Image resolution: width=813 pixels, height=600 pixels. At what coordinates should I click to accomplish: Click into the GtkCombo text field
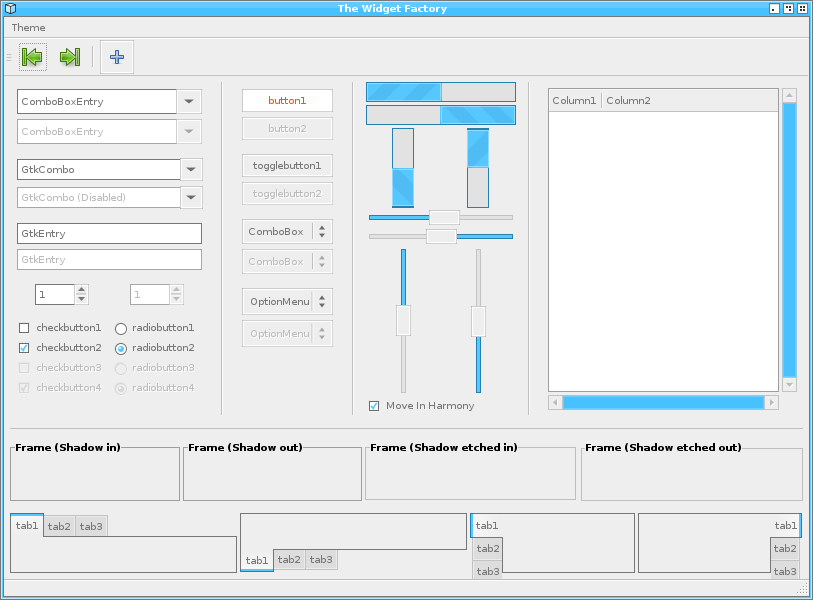pos(99,169)
